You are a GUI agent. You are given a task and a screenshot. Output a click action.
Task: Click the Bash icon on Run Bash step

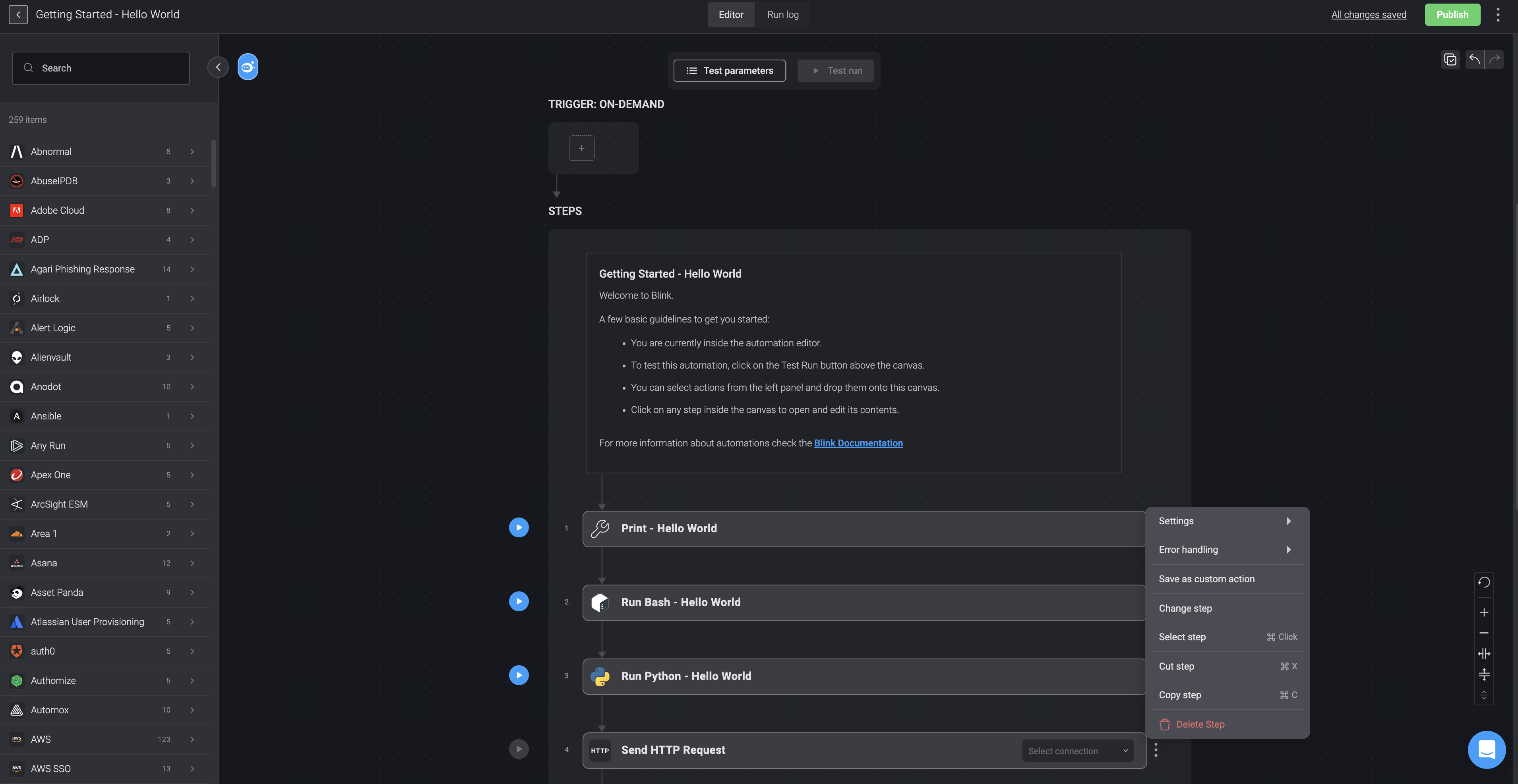[600, 602]
